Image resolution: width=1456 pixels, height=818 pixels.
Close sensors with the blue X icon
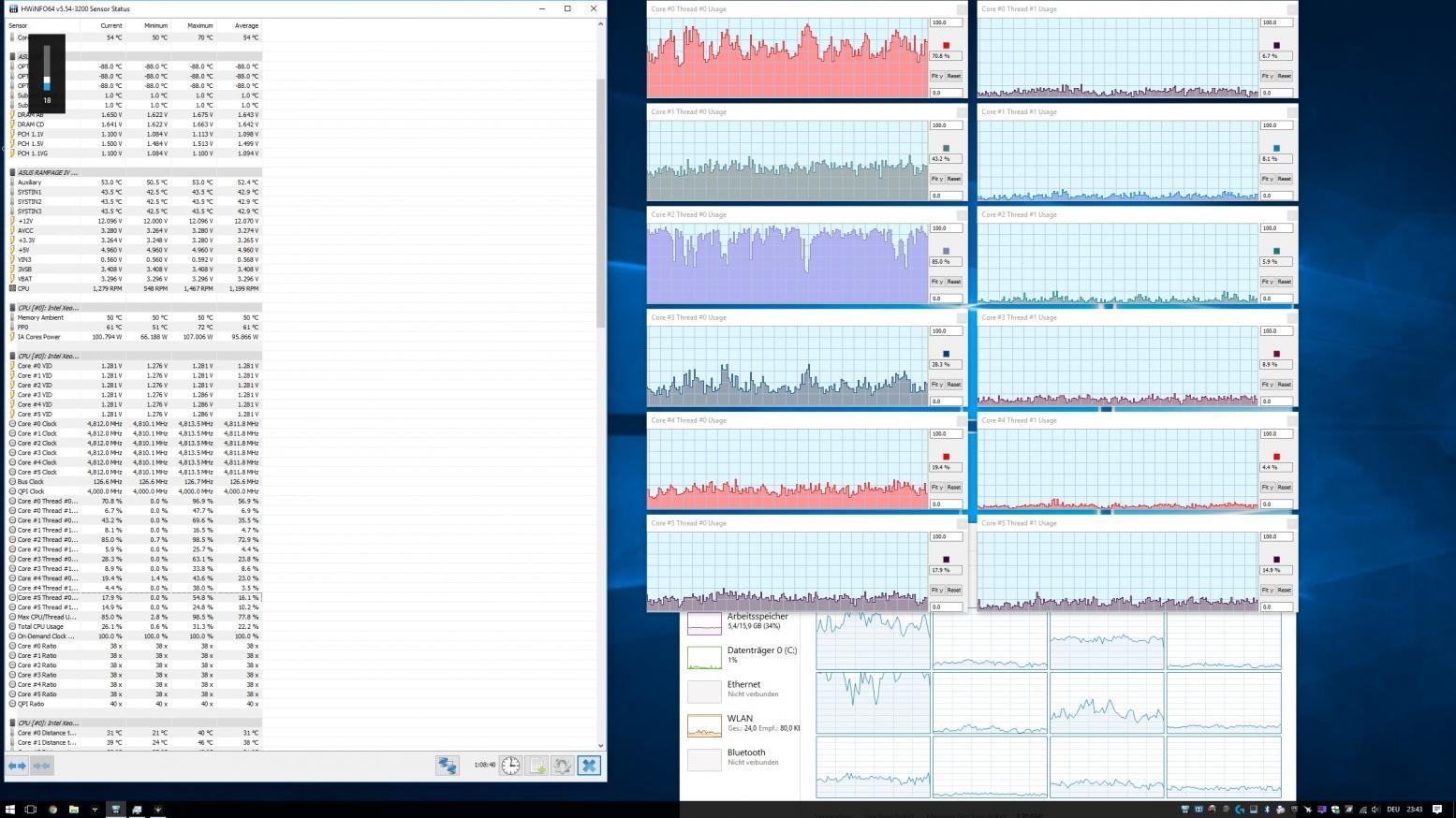[x=589, y=766]
